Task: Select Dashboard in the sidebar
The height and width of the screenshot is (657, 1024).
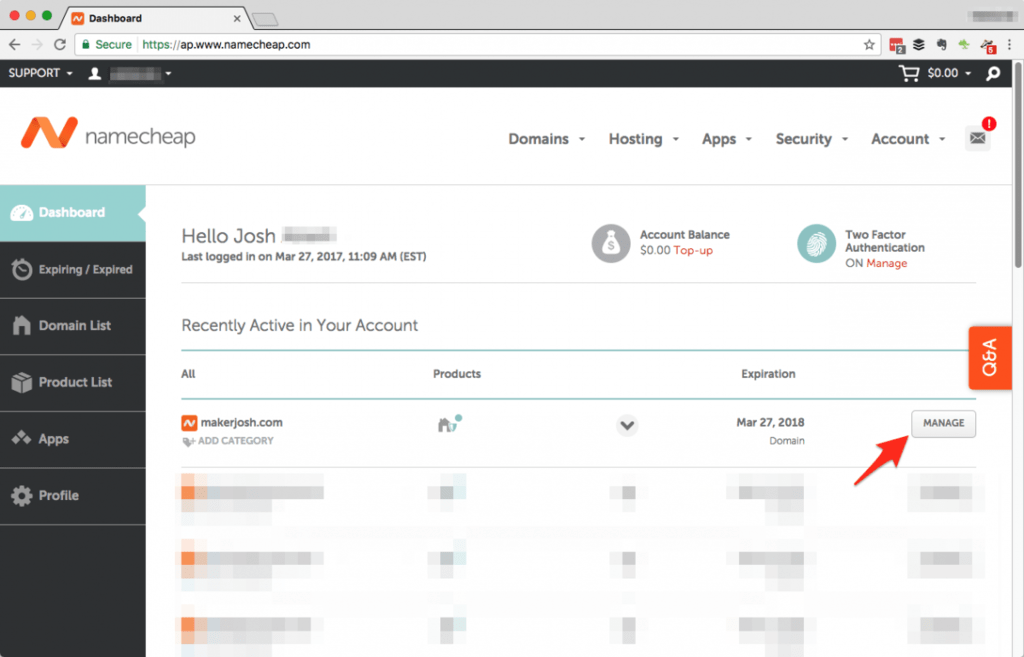Action: coord(72,213)
